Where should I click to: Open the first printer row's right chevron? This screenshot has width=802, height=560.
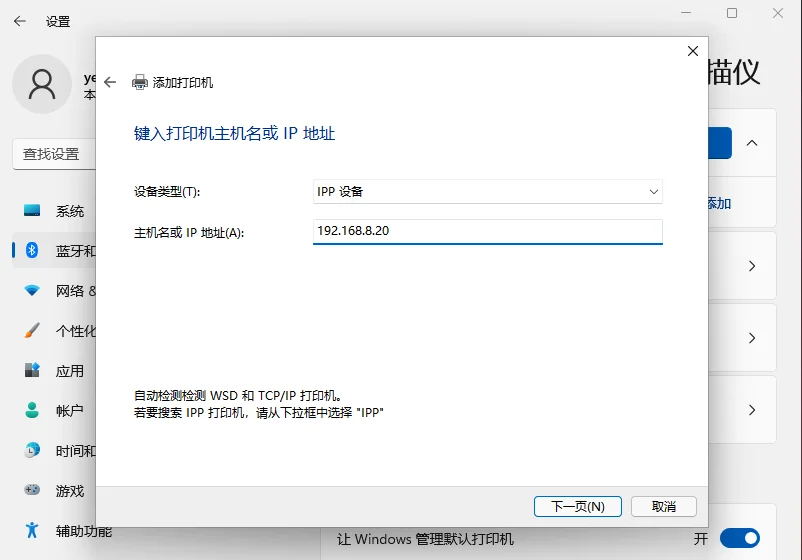[752, 266]
